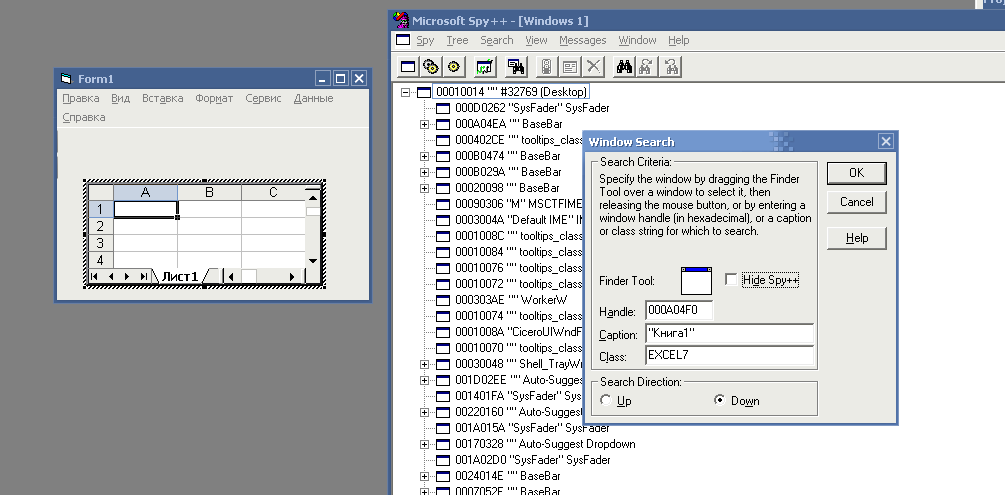Open the Вставка menu in Form1
The height and width of the screenshot is (495, 1005).
click(163, 98)
